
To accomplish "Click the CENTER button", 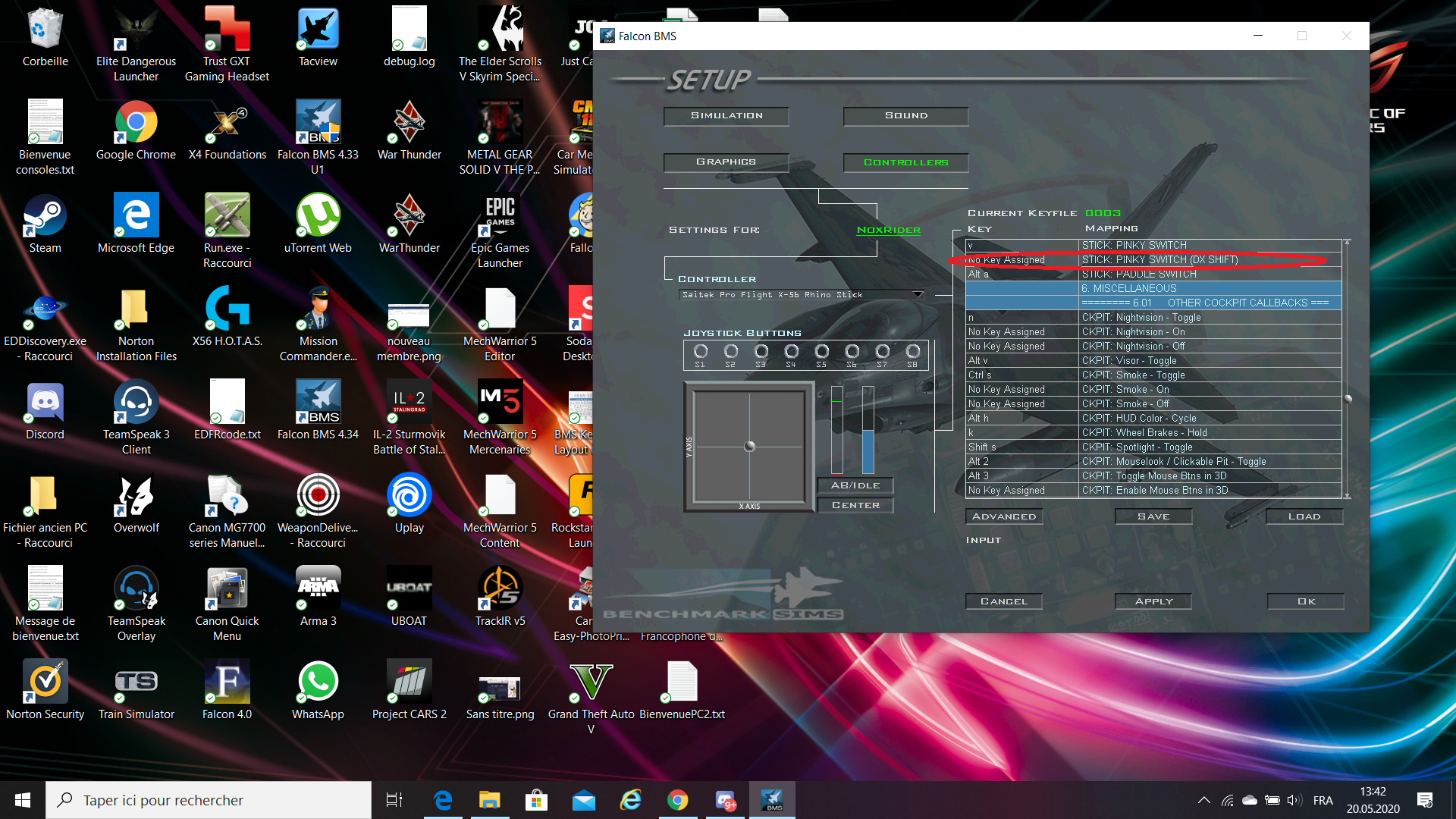I will pos(855,505).
